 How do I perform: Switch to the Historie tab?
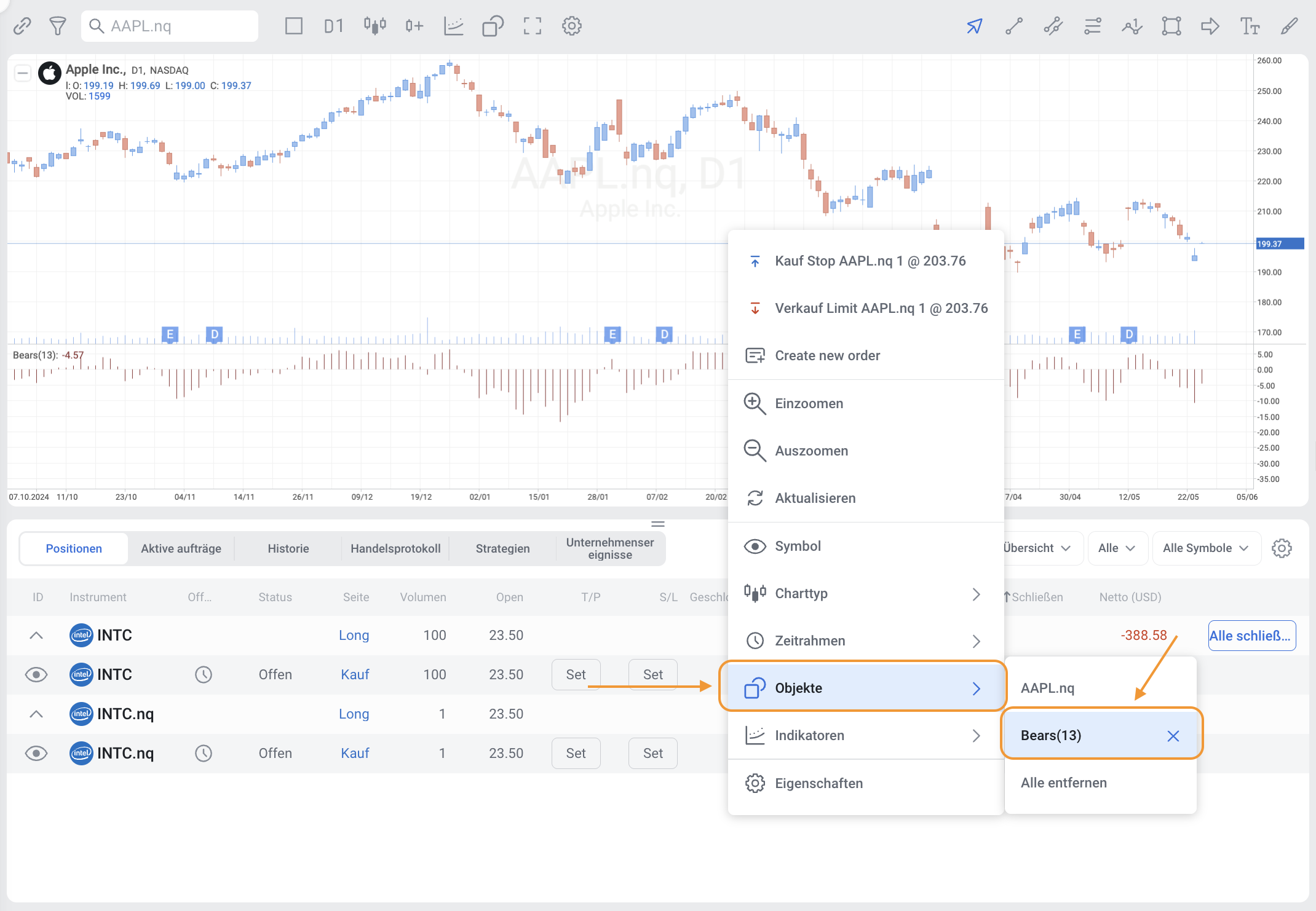tap(288, 549)
